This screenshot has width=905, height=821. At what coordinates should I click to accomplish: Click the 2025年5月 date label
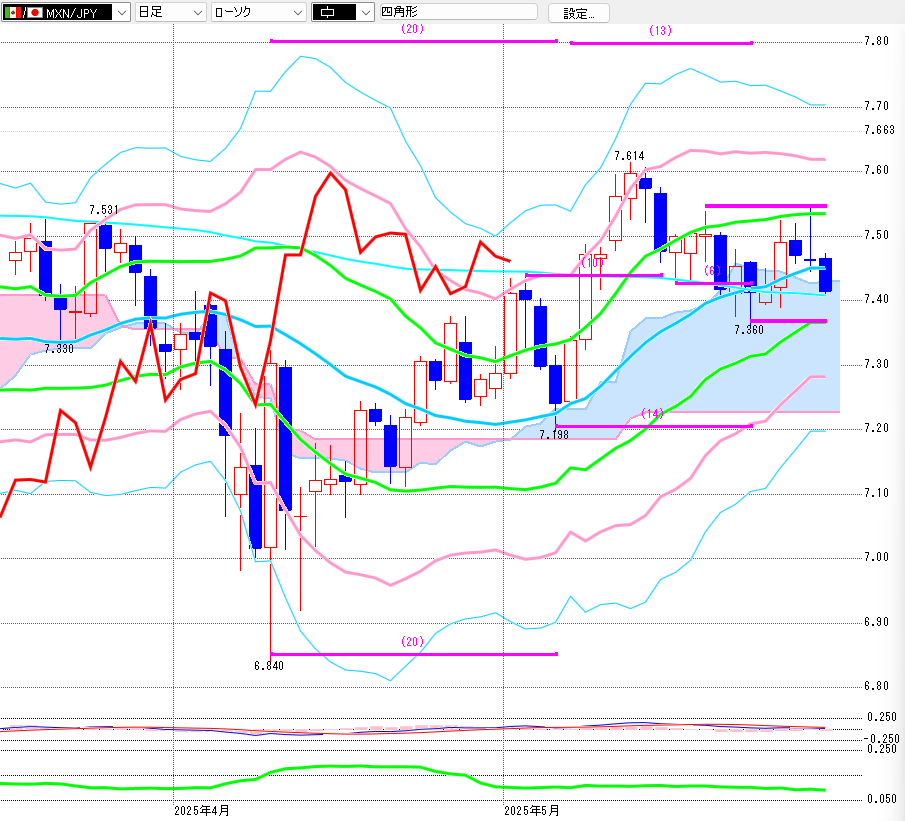(x=532, y=811)
